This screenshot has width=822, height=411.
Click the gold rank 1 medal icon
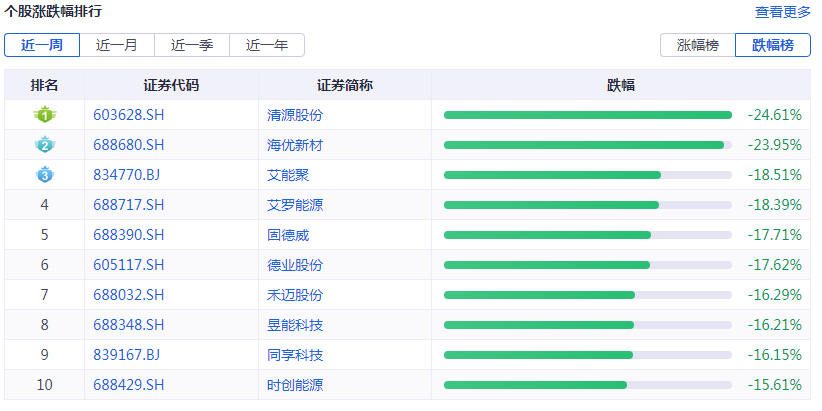click(44, 115)
